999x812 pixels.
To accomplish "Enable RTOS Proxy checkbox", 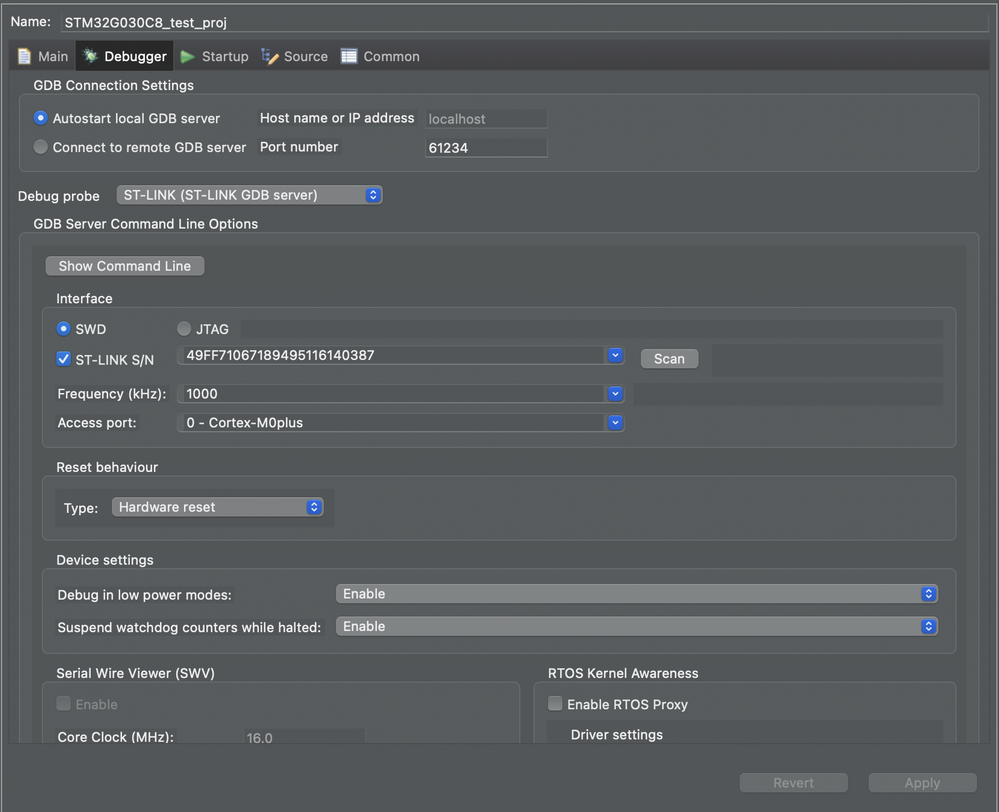I will click(555, 704).
